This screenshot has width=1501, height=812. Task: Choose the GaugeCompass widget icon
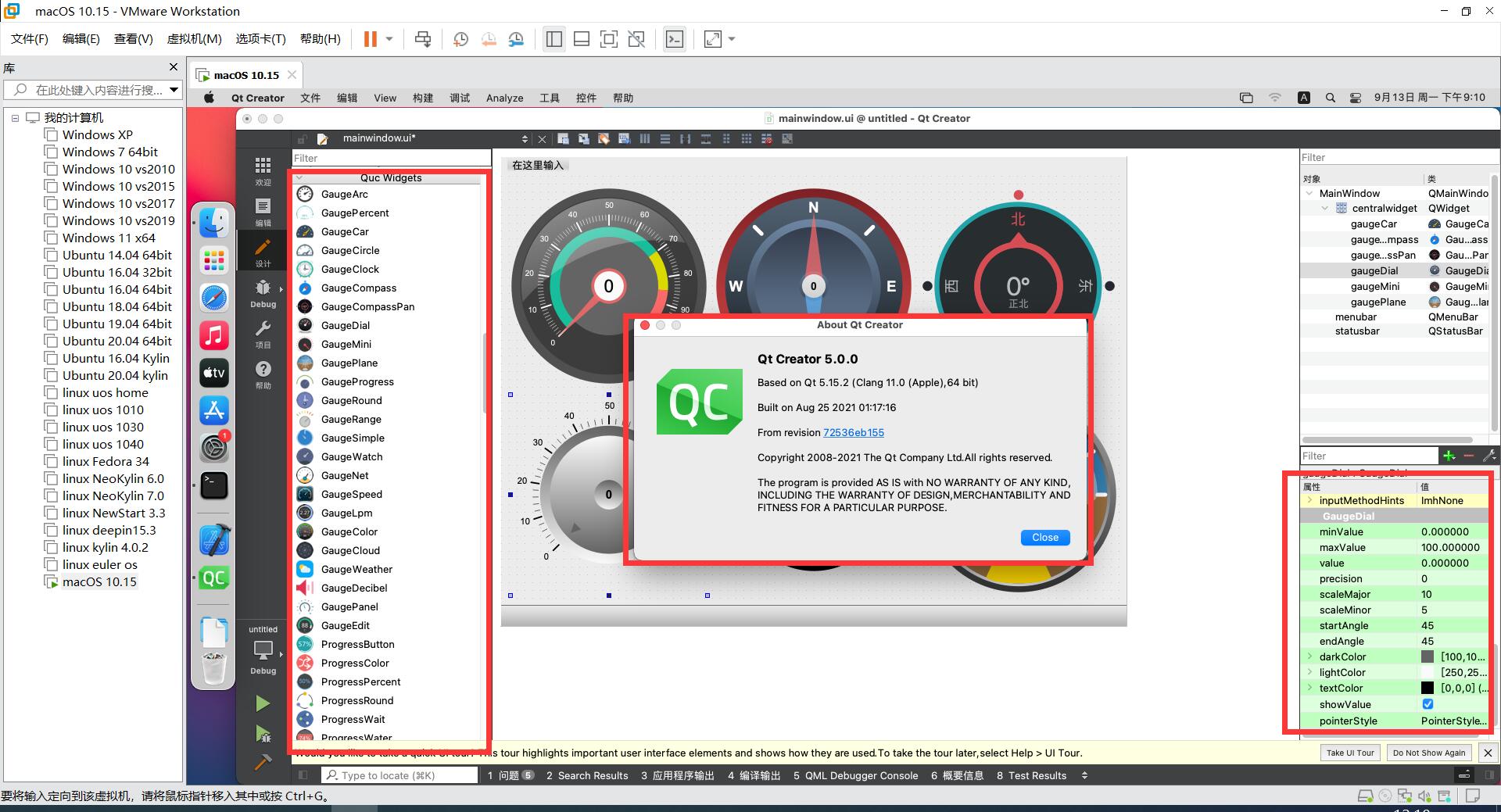click(305, 288)
